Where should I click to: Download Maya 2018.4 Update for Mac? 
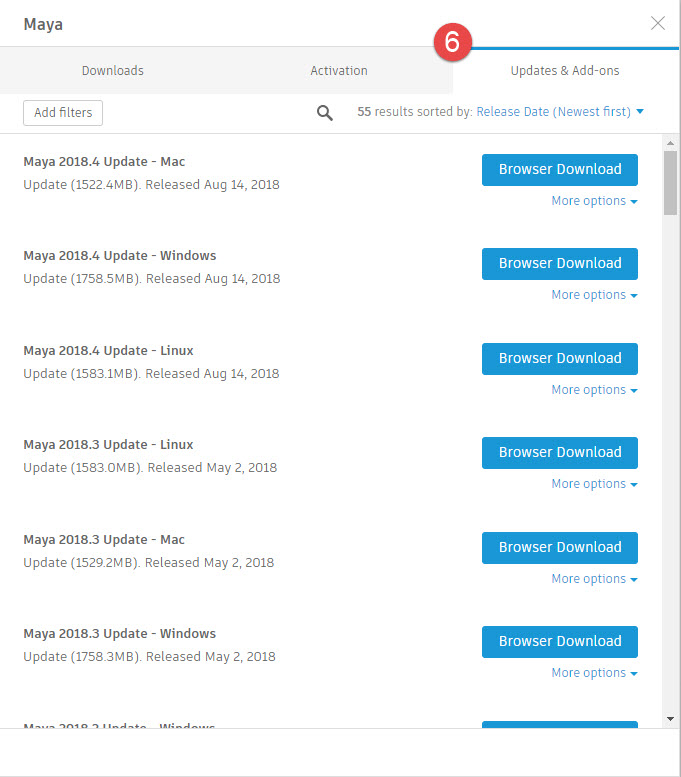pos(560,169)
